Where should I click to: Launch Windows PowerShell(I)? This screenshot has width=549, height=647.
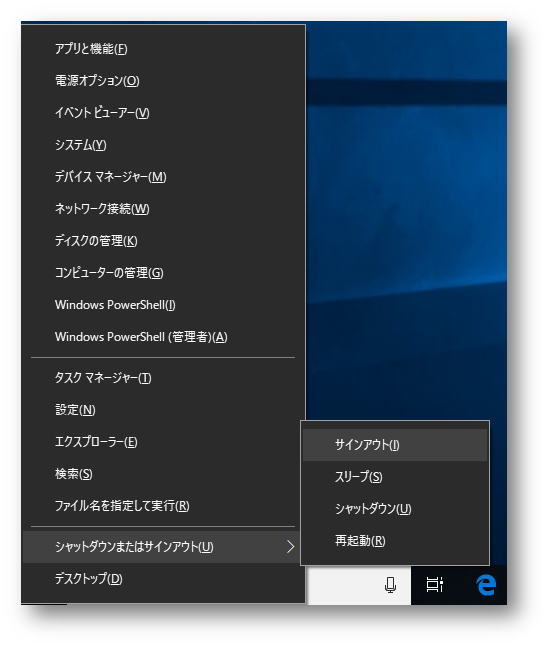click(164, 305)
